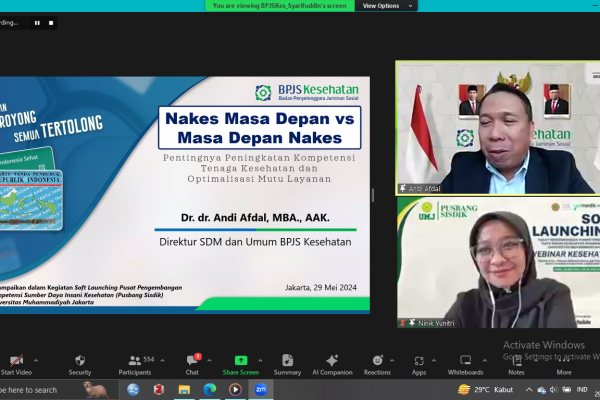Open the Participants panel
Screen dimensions: 600x400
click(x=135, y=365)
